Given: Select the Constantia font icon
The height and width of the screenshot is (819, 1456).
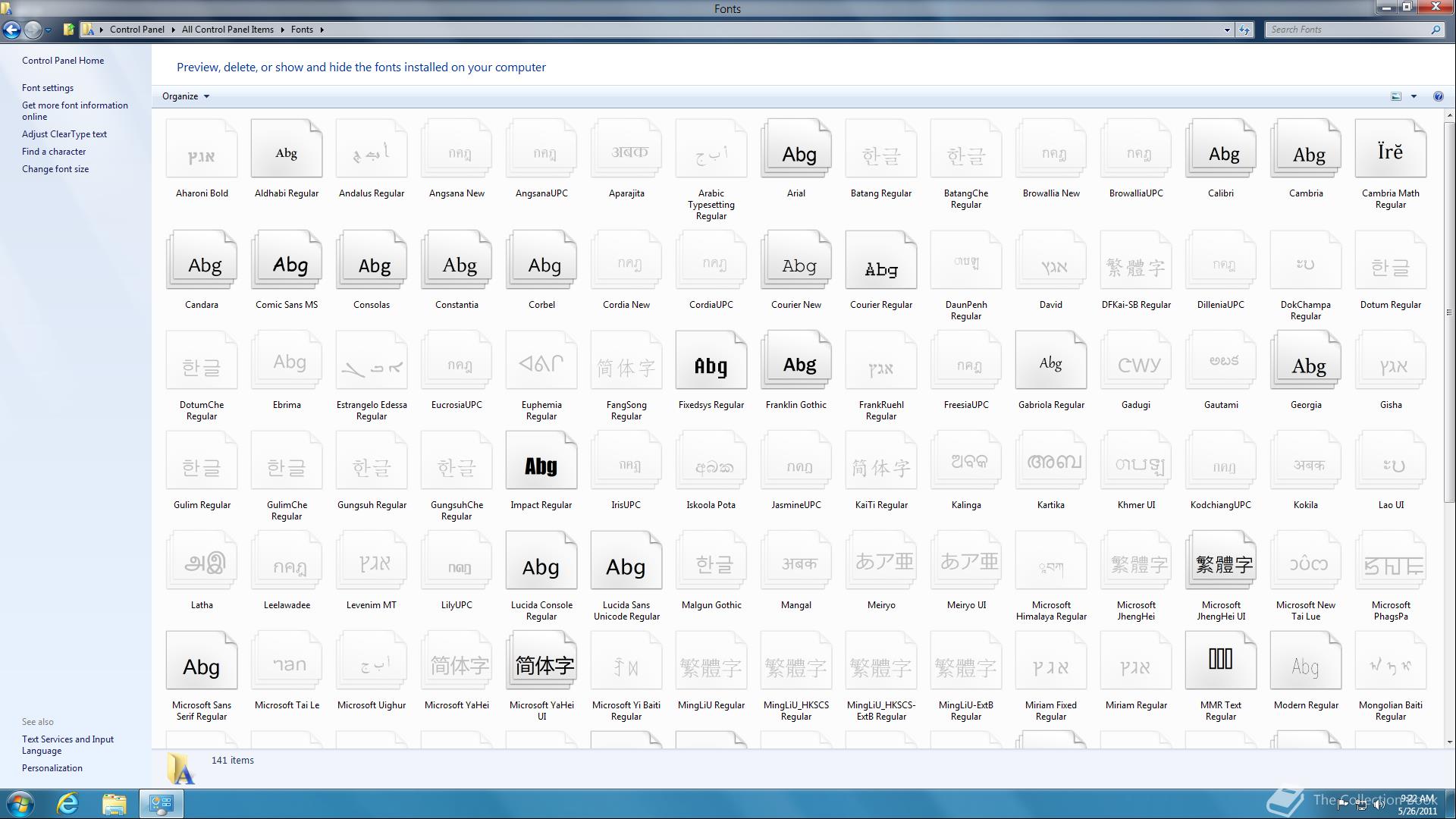Looking at the screenshot, I should [457, 261].
